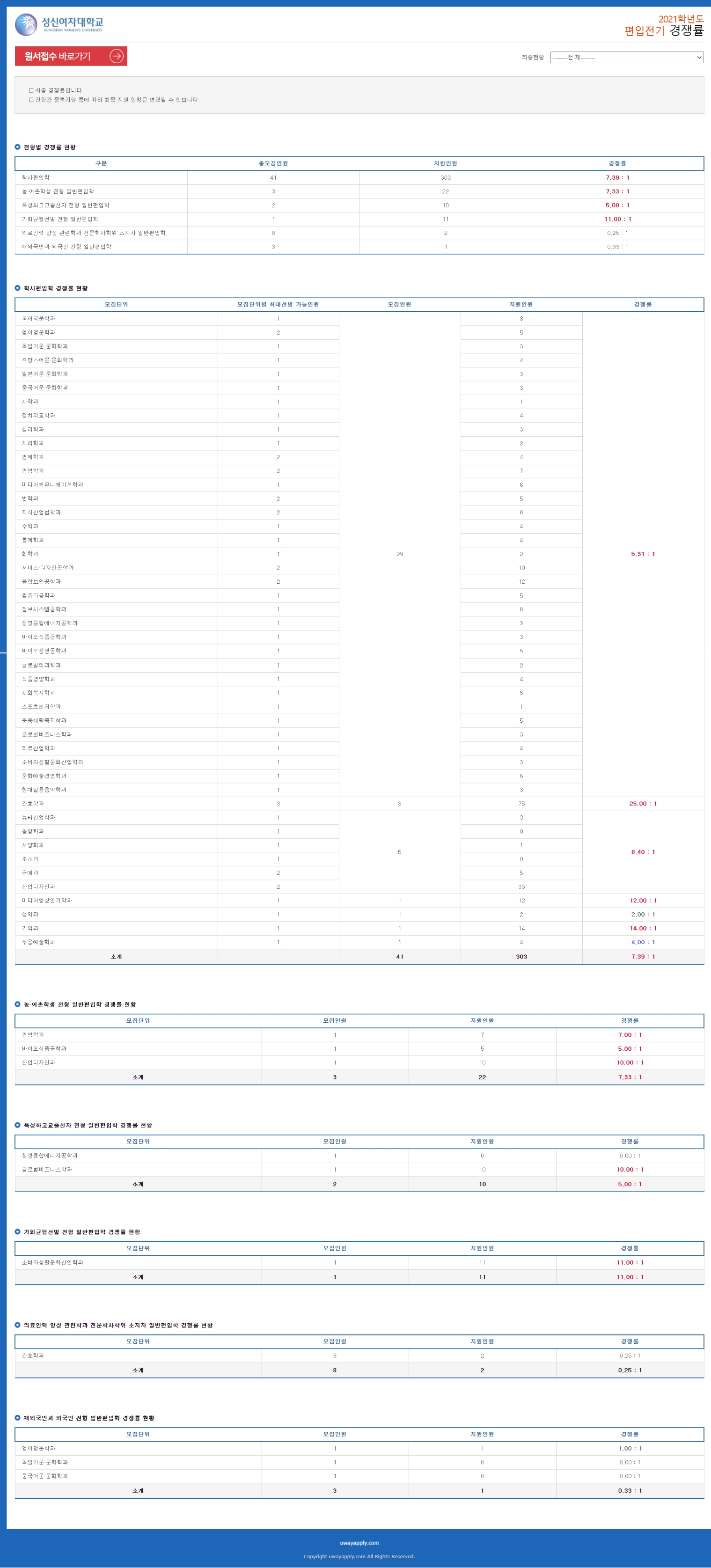Click the 정보시스템공학과 row
Screen dimensions: 711x1568
pyautogui.click(x=359, y=609)
